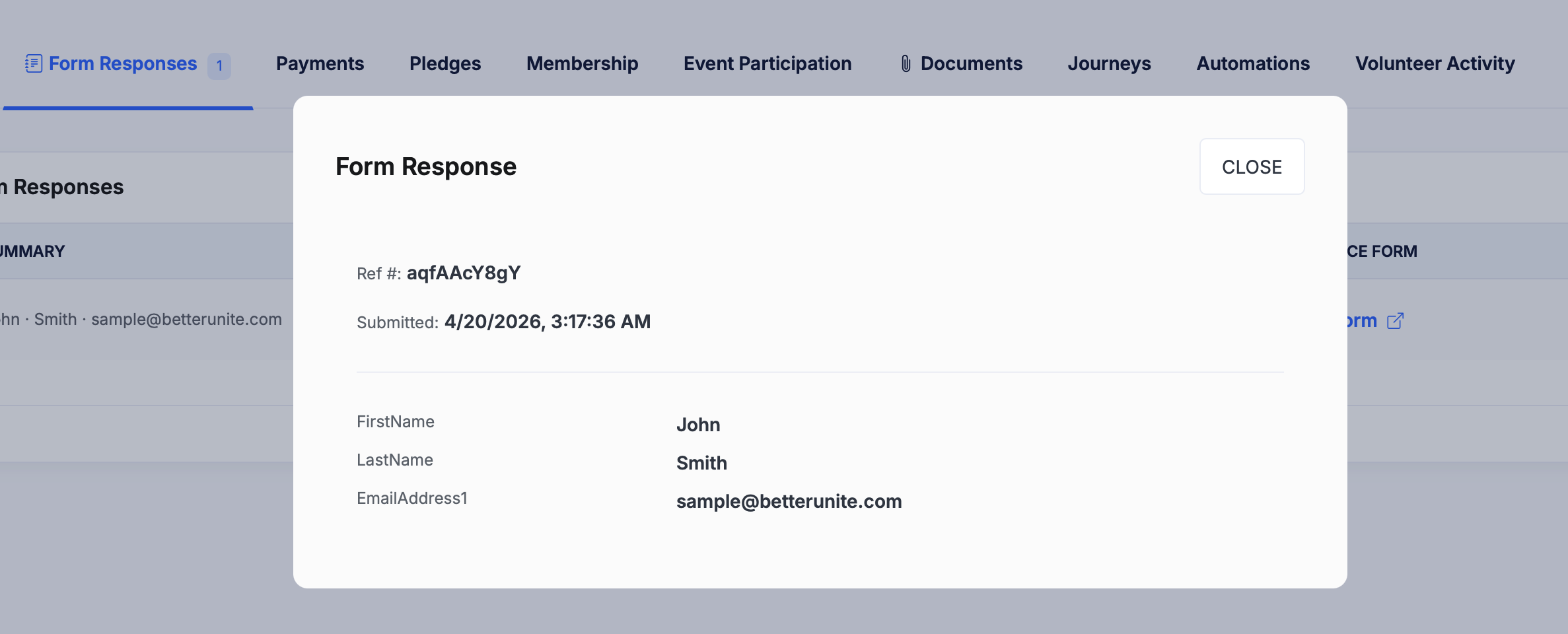Screen dimensions: 1568x634
Task: Go to the Event Participation tab
Action: pyautogui.click(x=767, y=63)
